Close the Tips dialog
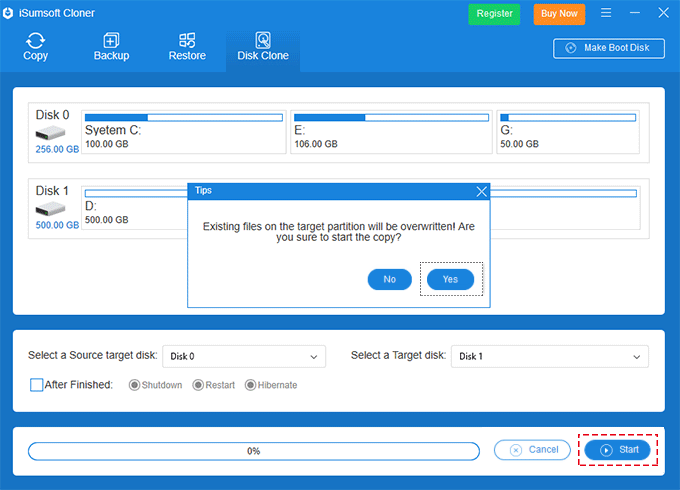The height and width of the screenshot is (490, 680). coord(481,192)
